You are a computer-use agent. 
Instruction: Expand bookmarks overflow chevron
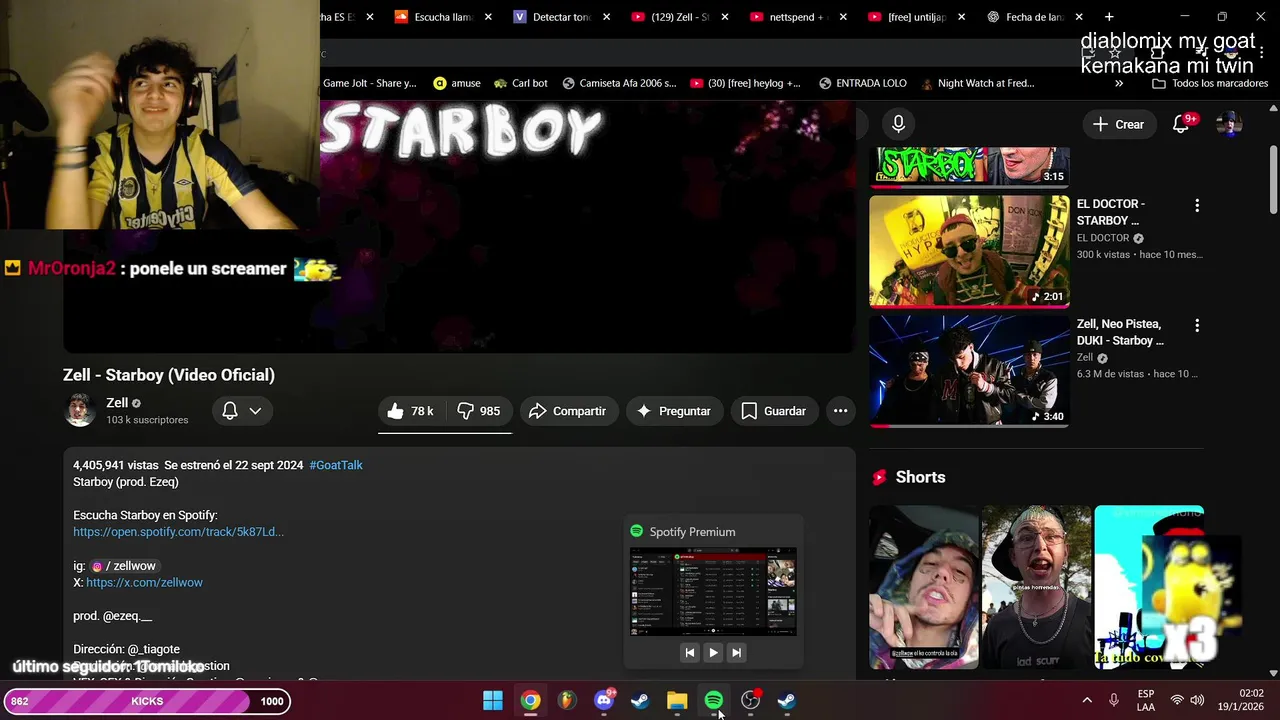click(1119, 84)
